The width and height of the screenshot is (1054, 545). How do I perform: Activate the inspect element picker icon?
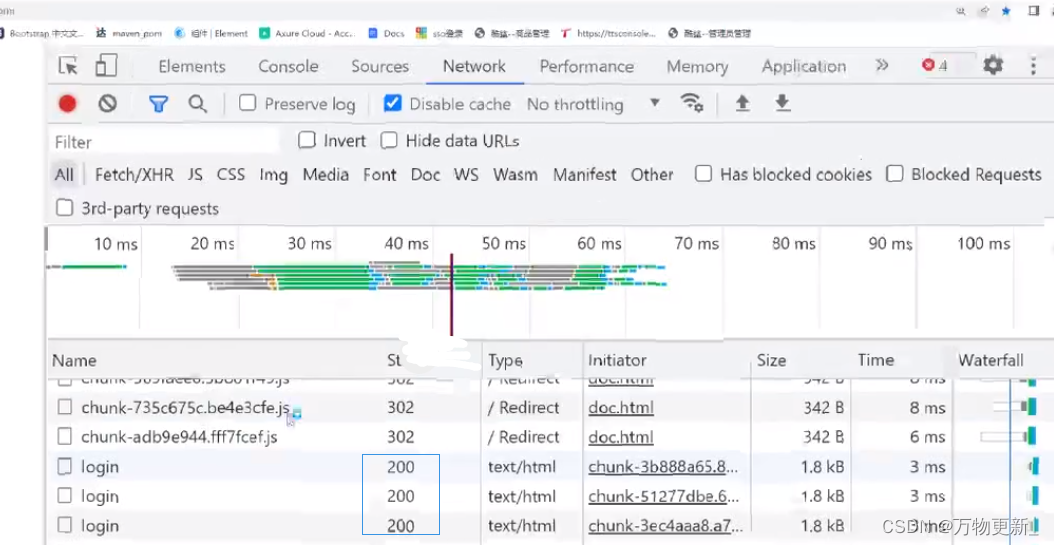tap(68, 66)
